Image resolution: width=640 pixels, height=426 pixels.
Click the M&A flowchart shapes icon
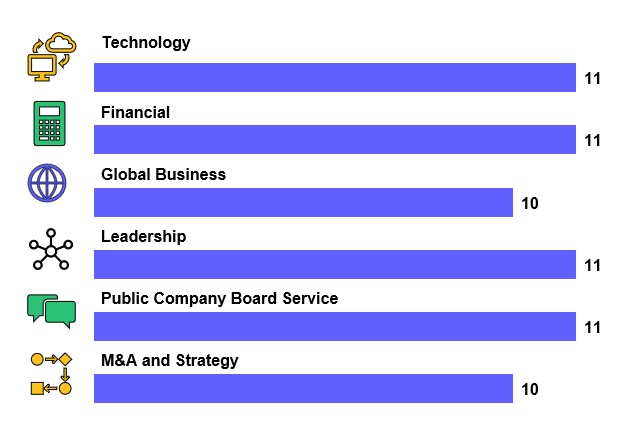click(x=52, y=373)
